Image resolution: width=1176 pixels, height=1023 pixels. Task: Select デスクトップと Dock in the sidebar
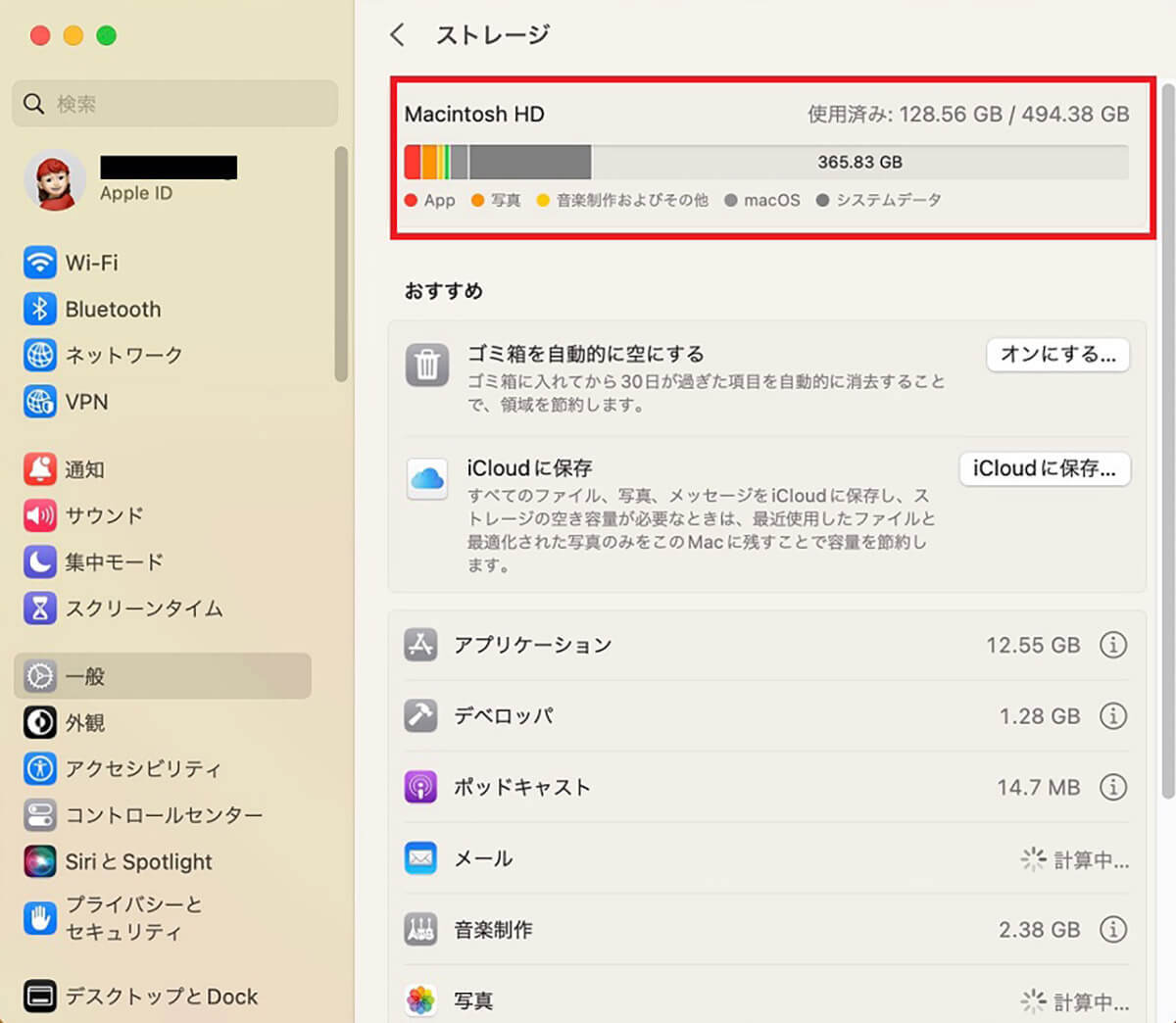coord(165,997)
